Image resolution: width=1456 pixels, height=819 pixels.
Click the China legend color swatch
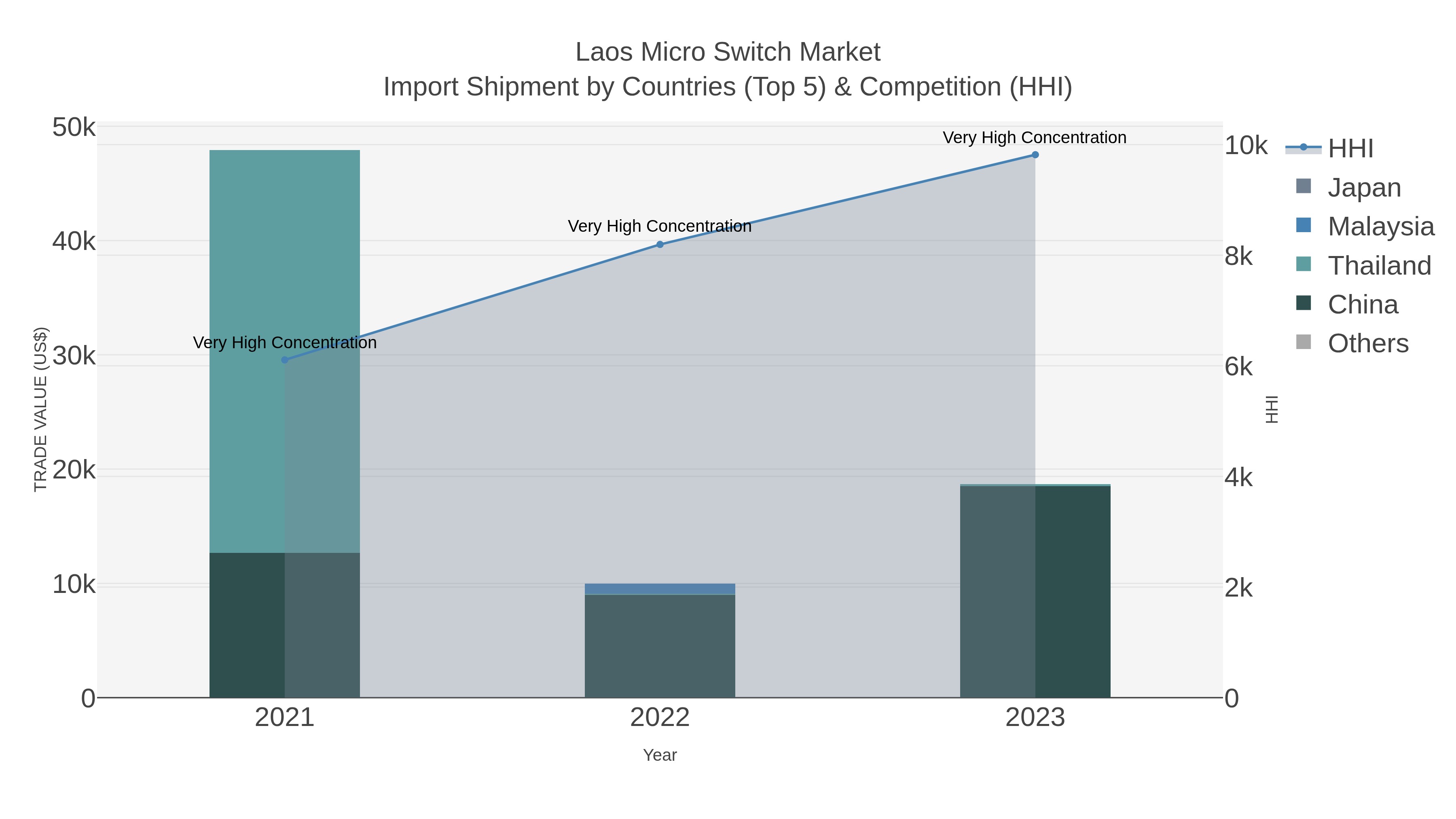coord(1304,303)
